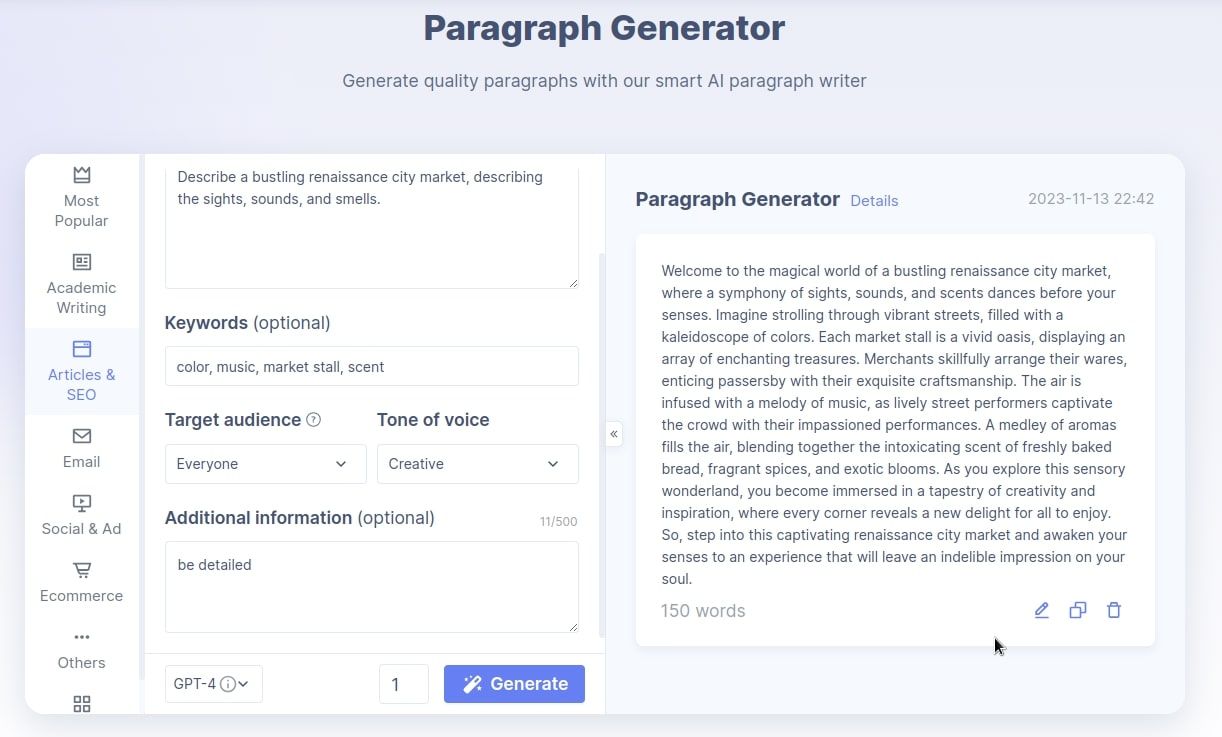Image resolution: width=1222 pixels, height=737 pixels.
Task: Choose the Ecommerce cart category
Action: click(82, 570)
